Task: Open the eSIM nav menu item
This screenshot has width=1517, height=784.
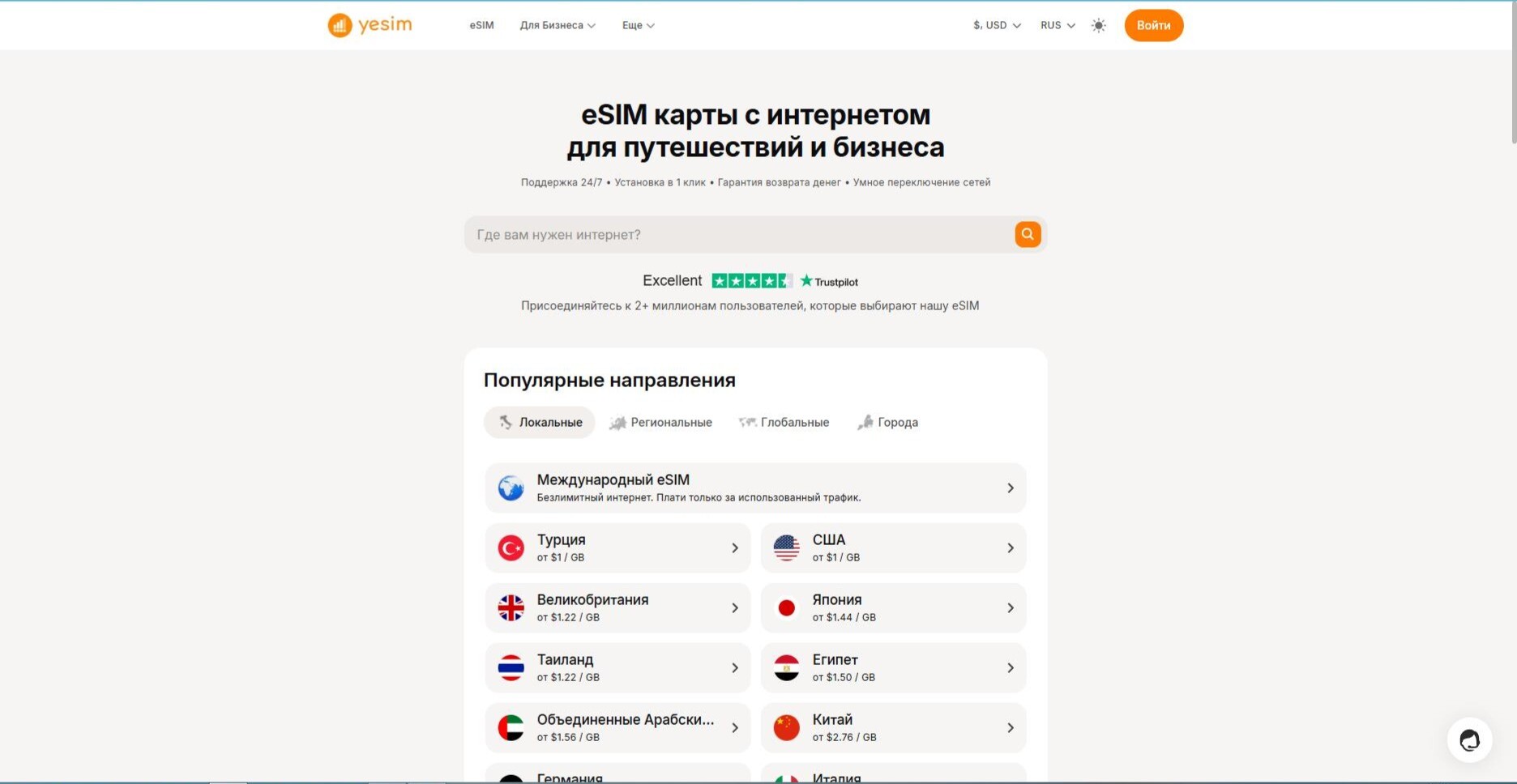Action: 481,25
